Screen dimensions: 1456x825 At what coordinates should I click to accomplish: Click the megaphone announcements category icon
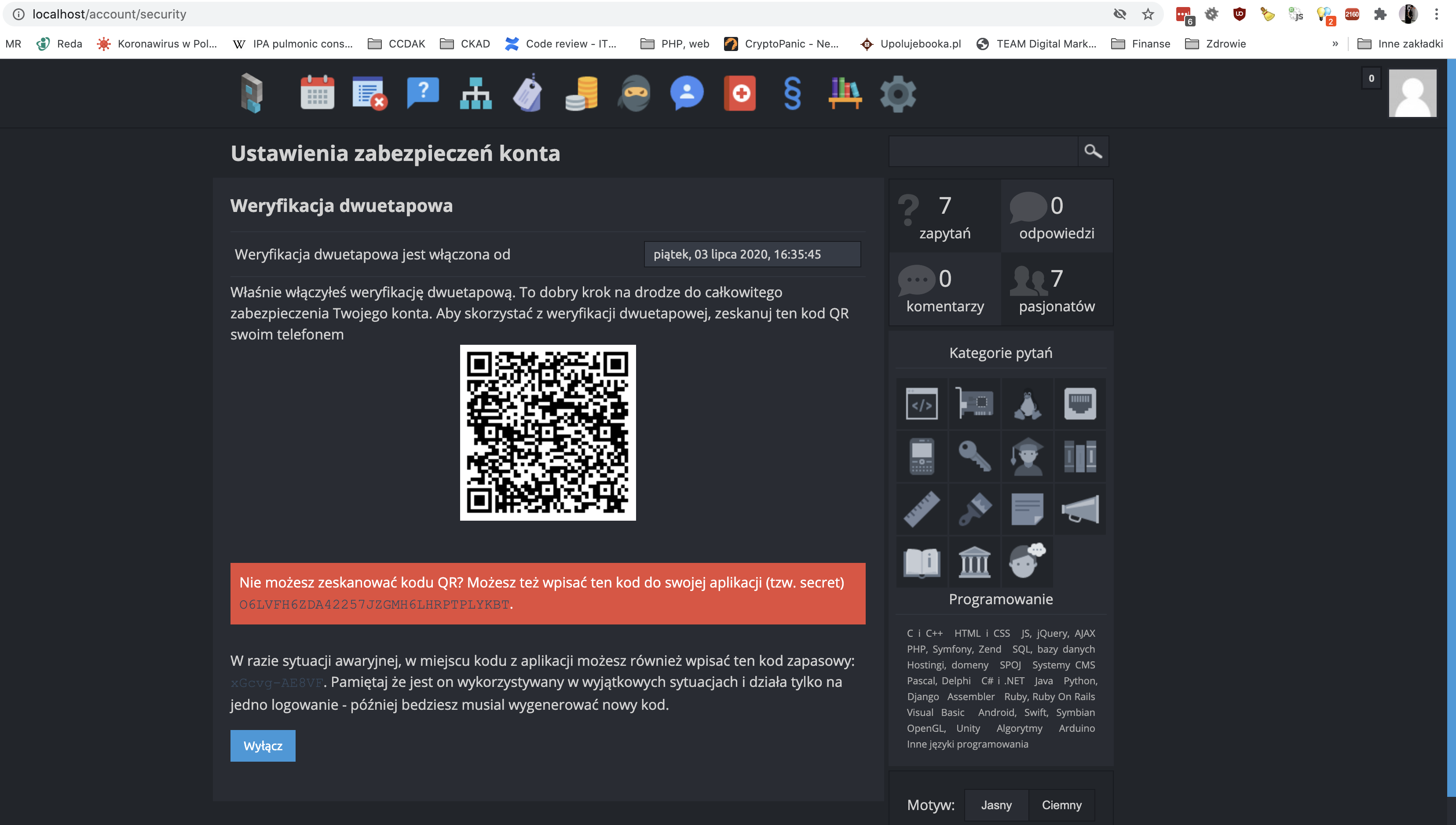click(1079, 509)
